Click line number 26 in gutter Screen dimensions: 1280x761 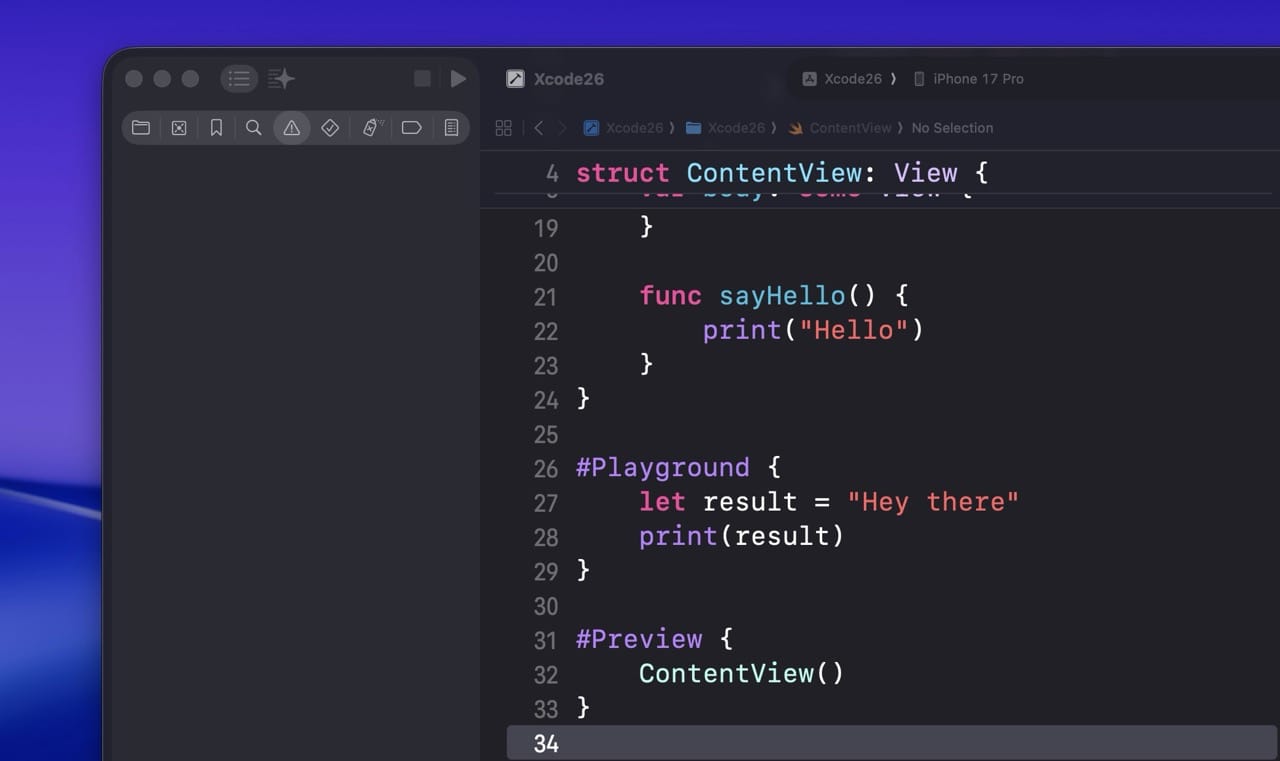[546, 469]
